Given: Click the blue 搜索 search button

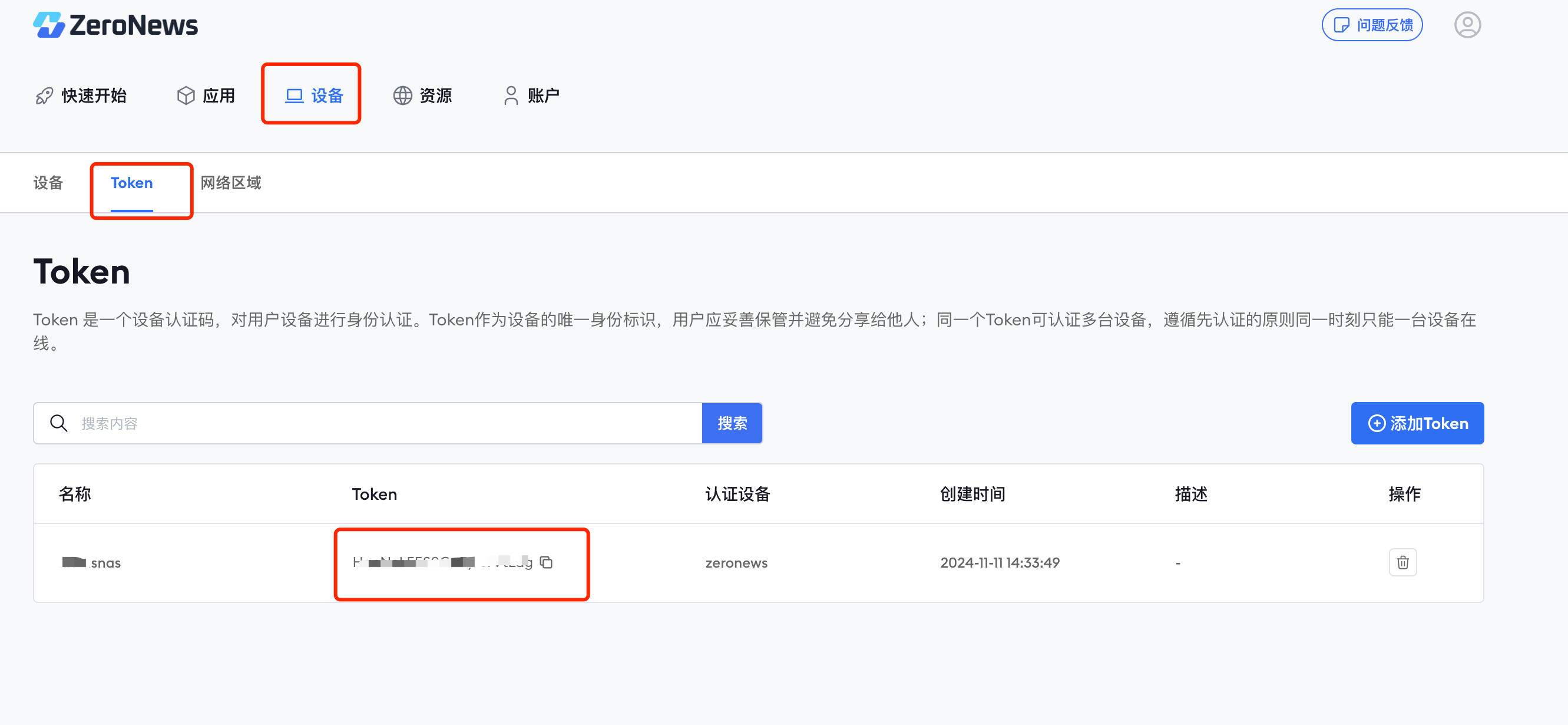Looking at the screenshot, I should point(732,423).
